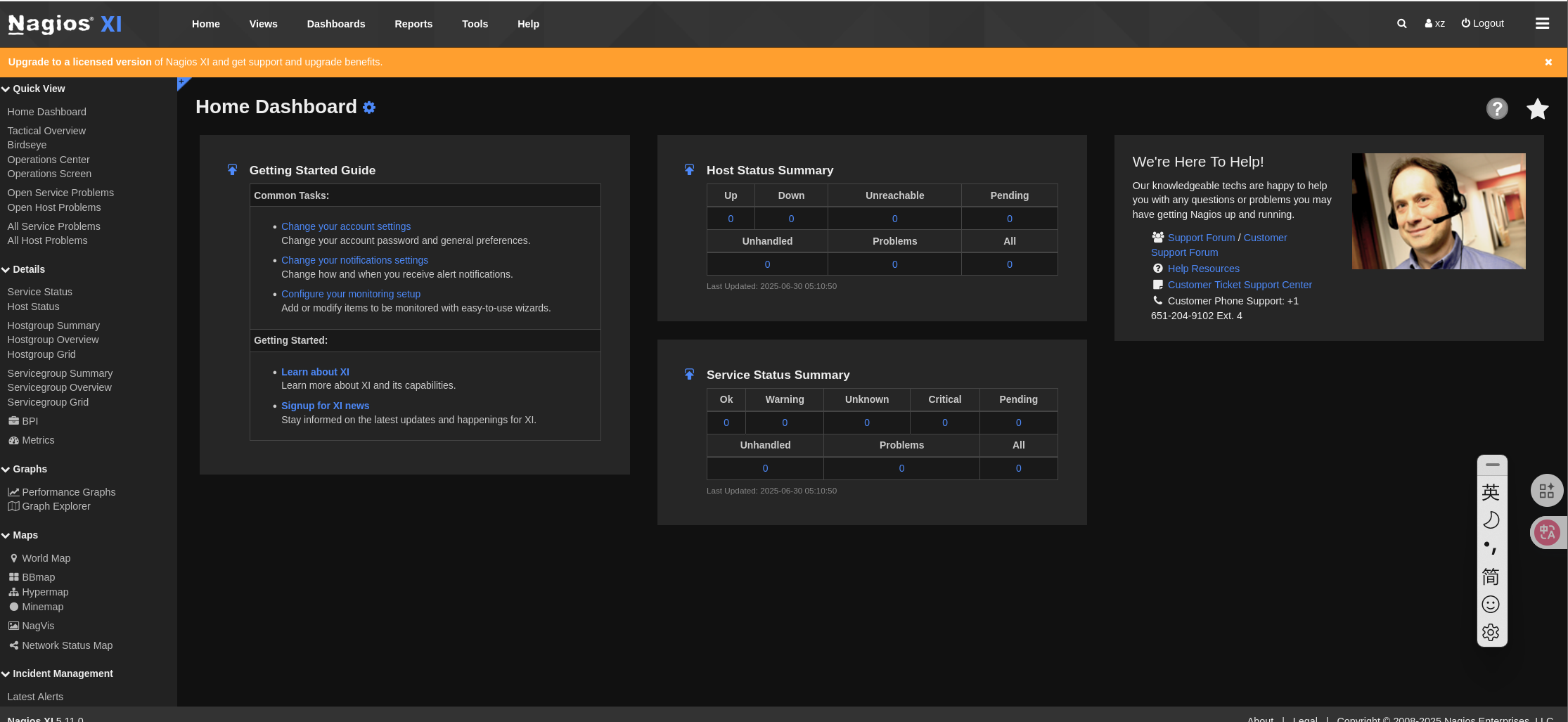1568x722 pixels.
Task: Open the hamburger menu icon
Action: pyautogui.click(x=1542, y=23)
